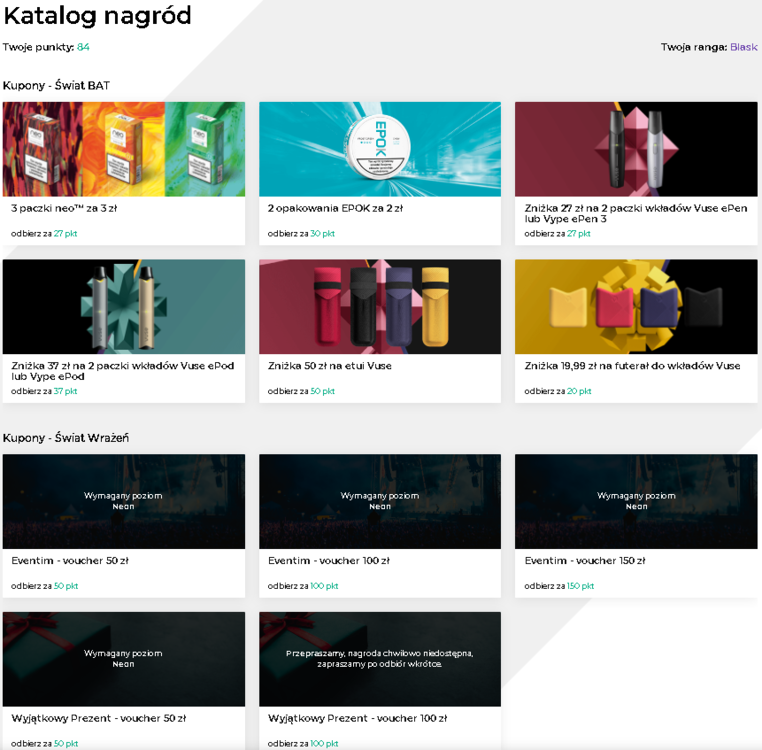Click title 'Eventim - voucher 150 zł'
Image resolution: width=762 pixels, height=750 pixels.
[585, 560]
